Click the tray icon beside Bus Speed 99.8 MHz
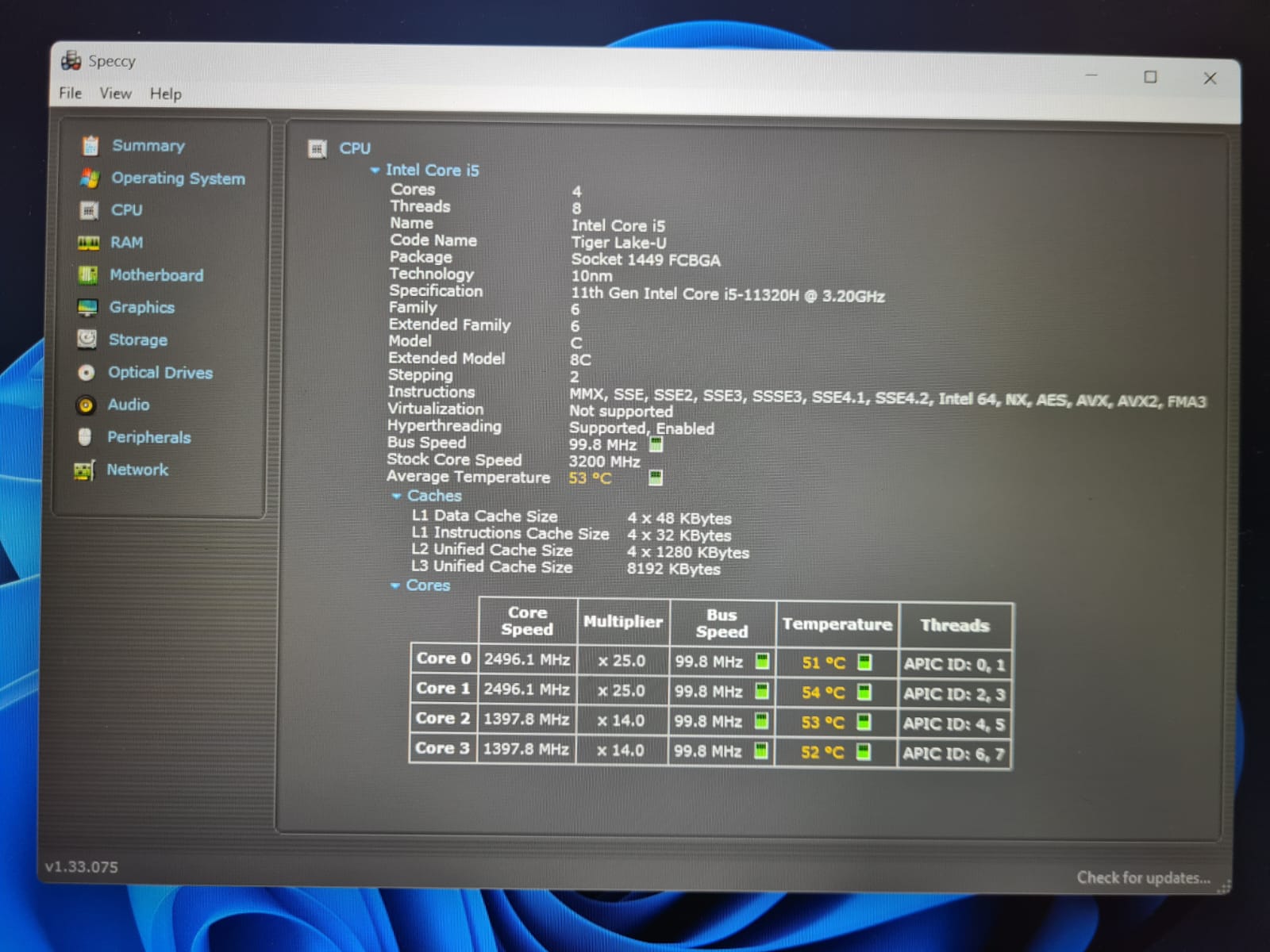The image size is (1270, 952). 656,444
